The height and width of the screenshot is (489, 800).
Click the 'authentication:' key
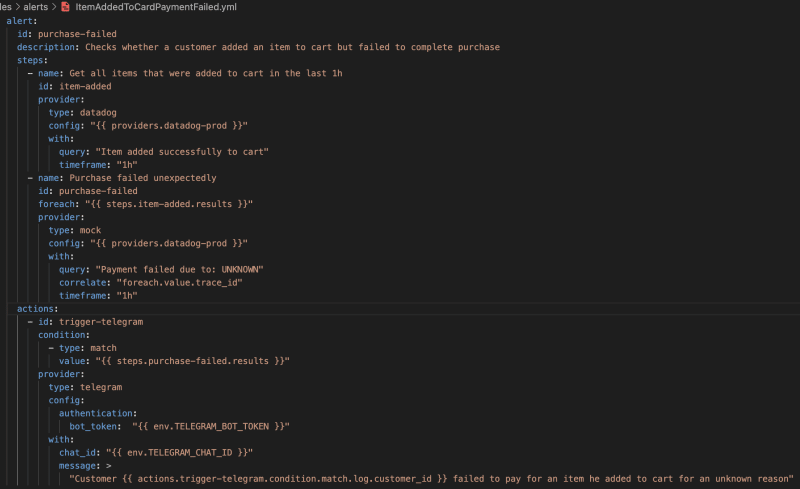pyautogui.click(x=97, y=413)
